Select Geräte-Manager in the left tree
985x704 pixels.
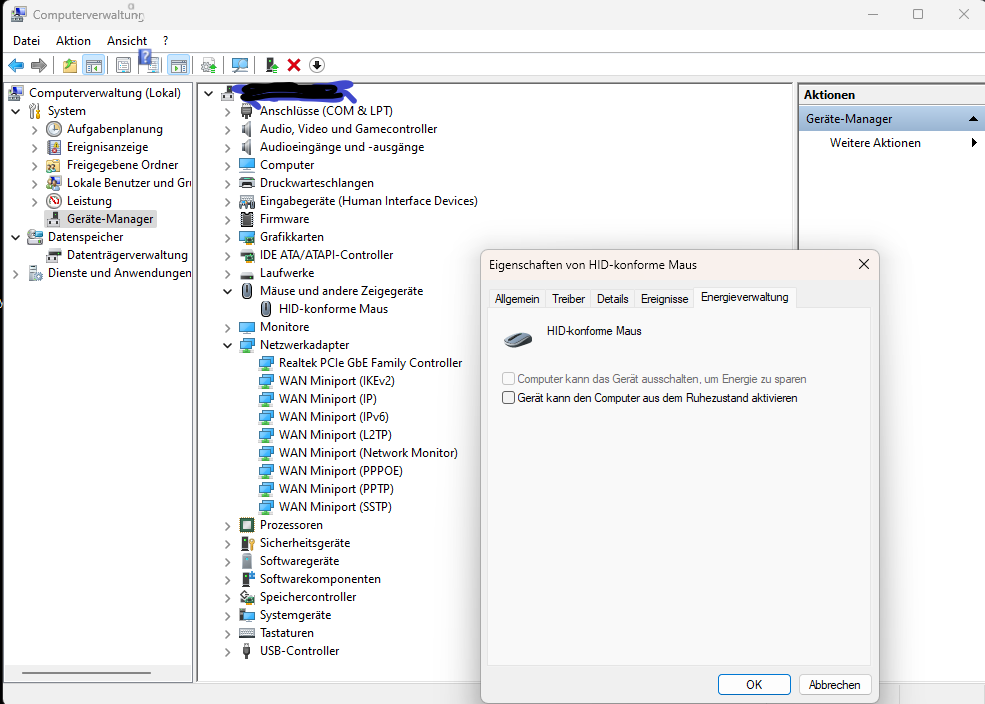[x=110, y=219]
